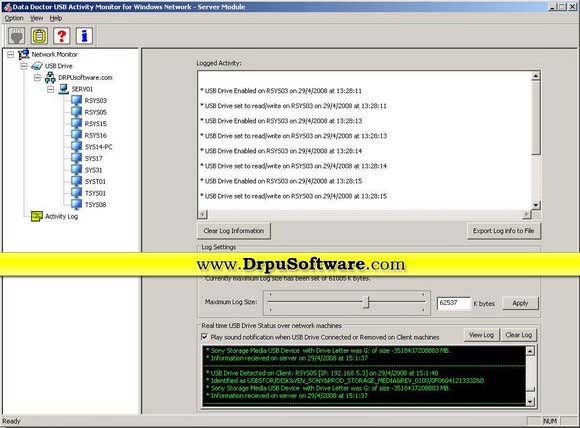
Task: Click the red question mark help icon
Action: (x=62, y=36)
